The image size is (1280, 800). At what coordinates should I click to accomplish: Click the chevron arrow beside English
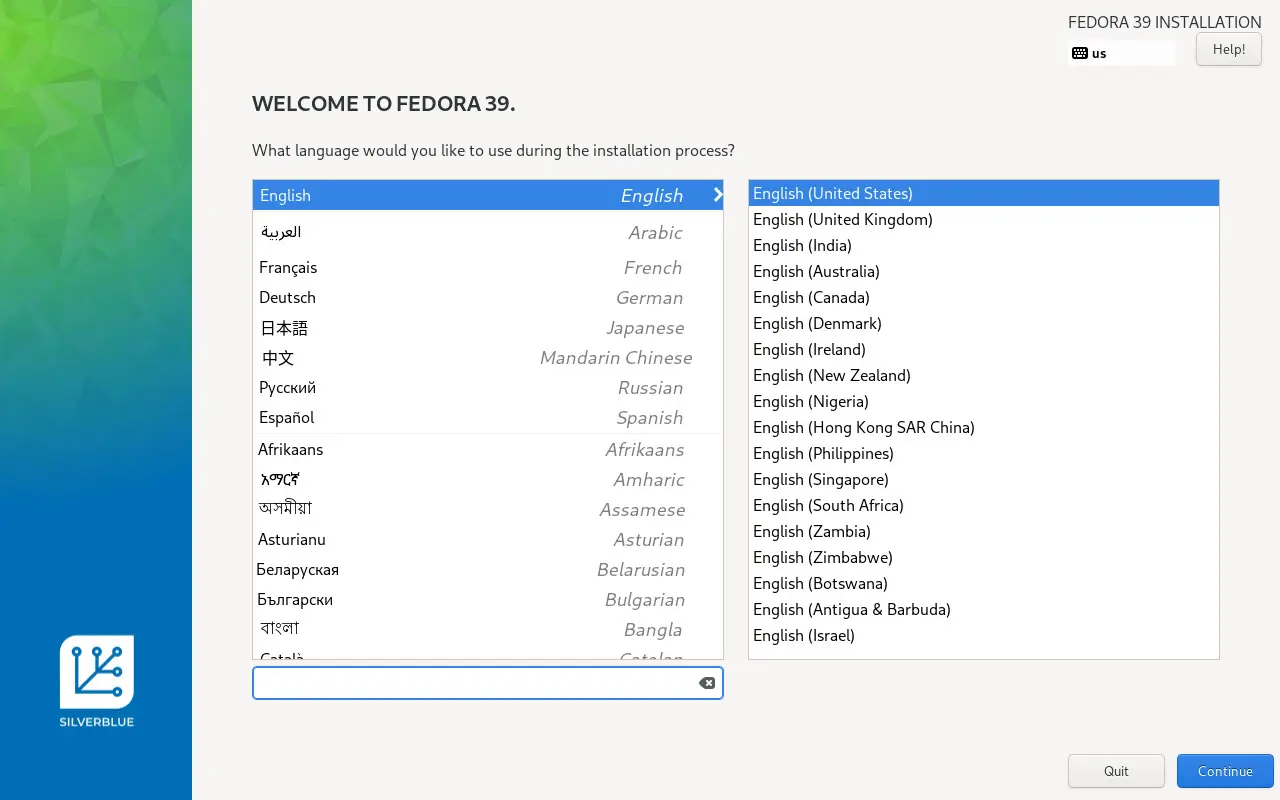point(717,195)
